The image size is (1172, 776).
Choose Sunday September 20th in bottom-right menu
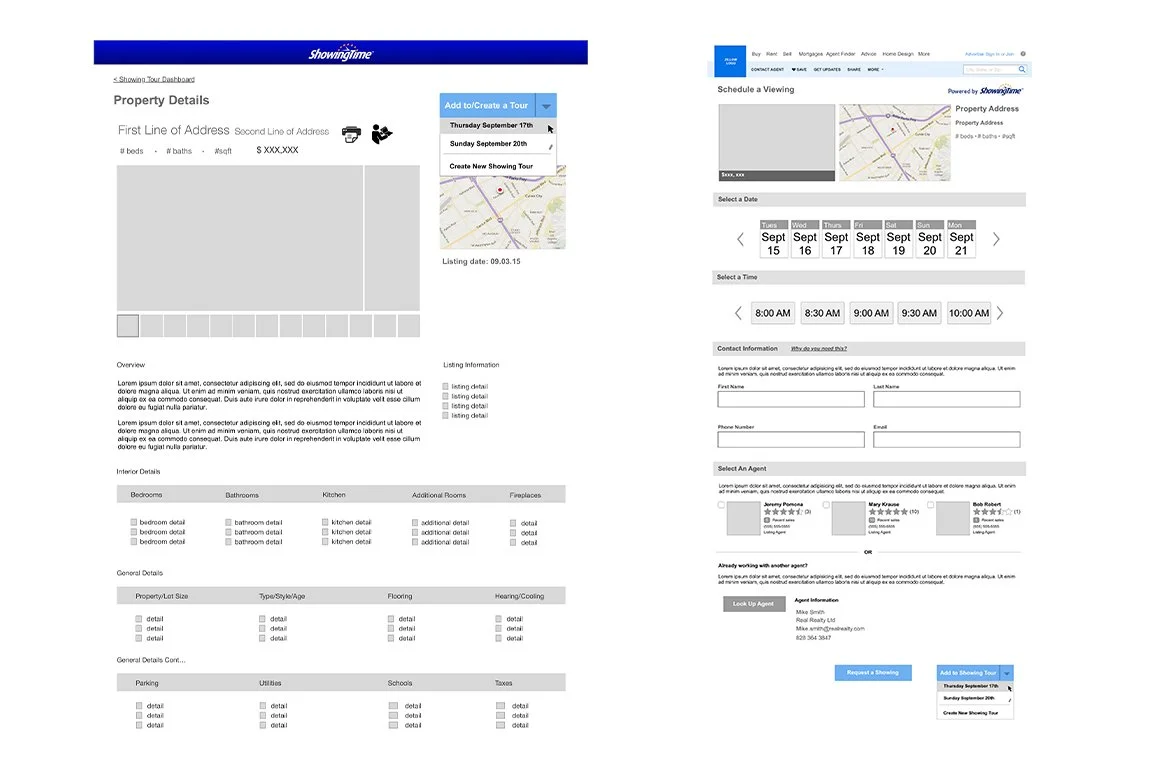pos(975,698)
